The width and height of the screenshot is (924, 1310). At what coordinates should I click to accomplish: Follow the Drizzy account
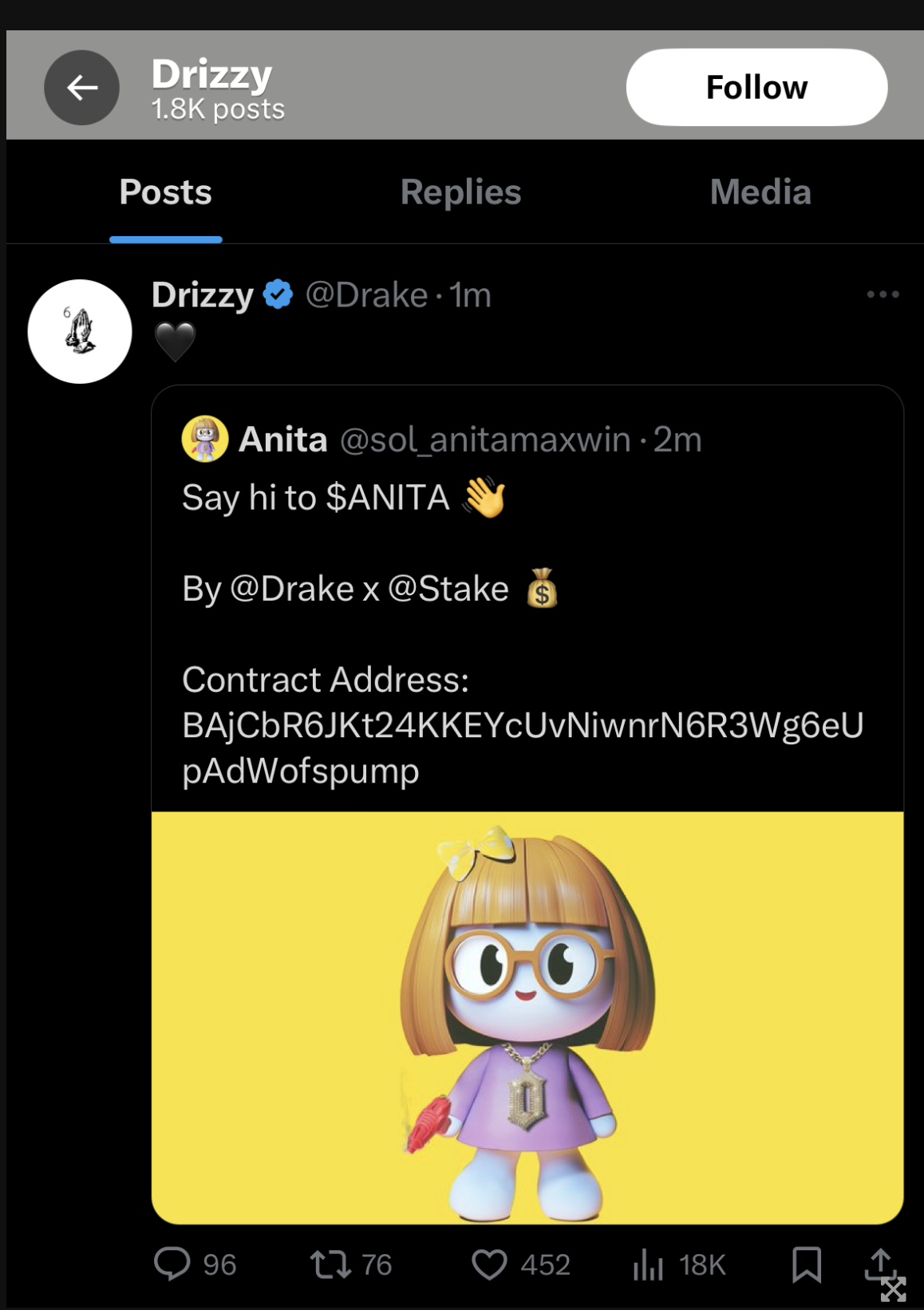point(756,86)
